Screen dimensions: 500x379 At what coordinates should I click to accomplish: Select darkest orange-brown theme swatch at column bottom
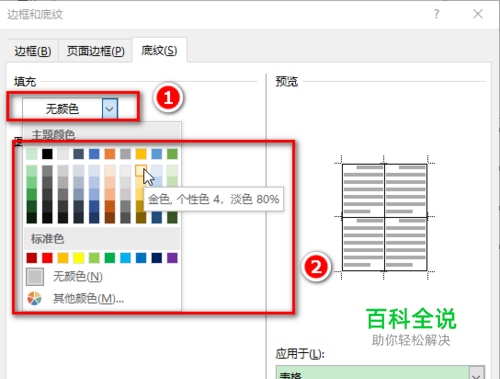[x=110, y=218]
